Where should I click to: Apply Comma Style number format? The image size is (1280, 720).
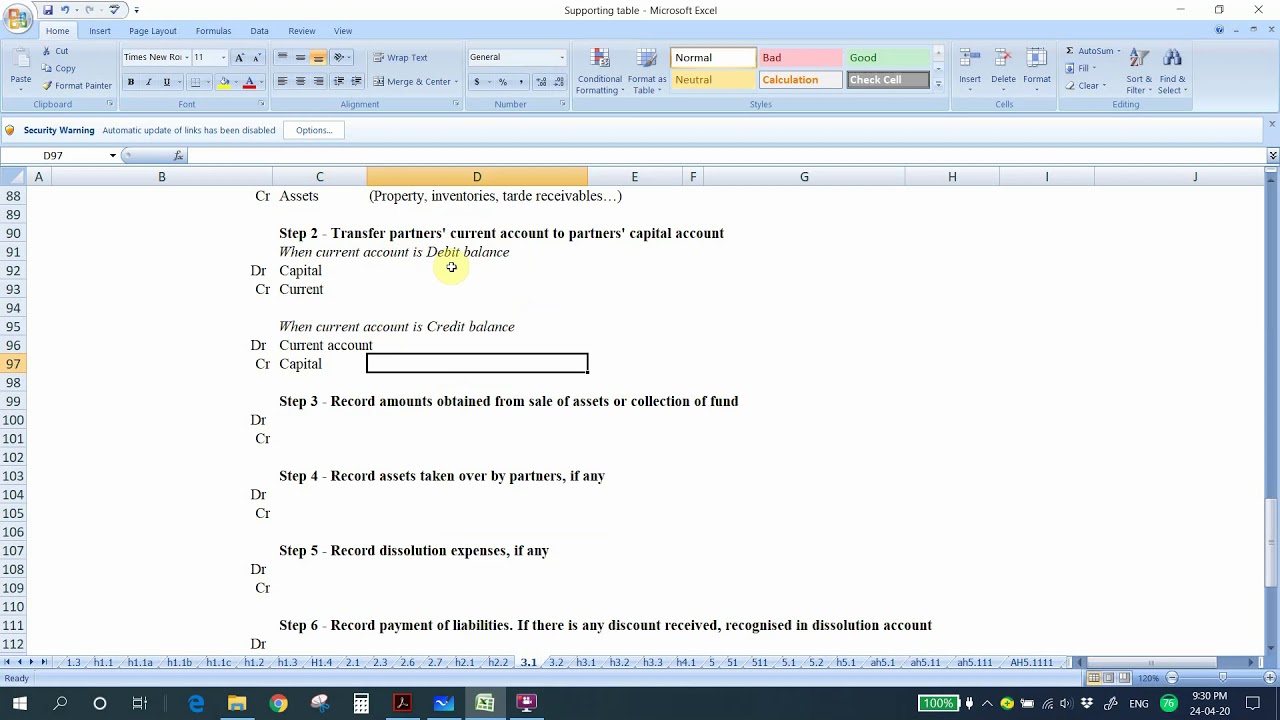pos(520,82)
